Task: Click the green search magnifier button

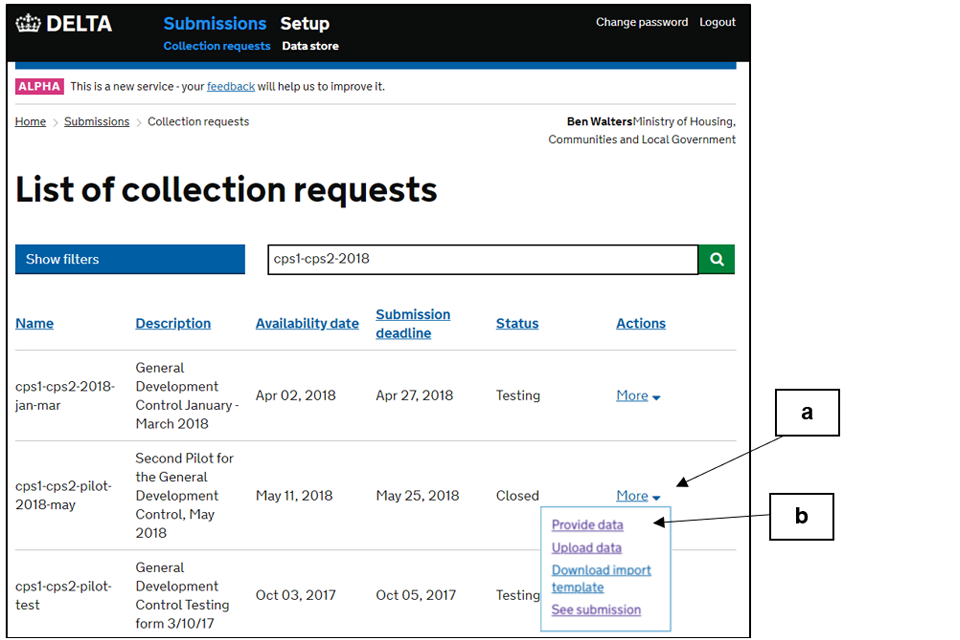Action: [716, 259]
